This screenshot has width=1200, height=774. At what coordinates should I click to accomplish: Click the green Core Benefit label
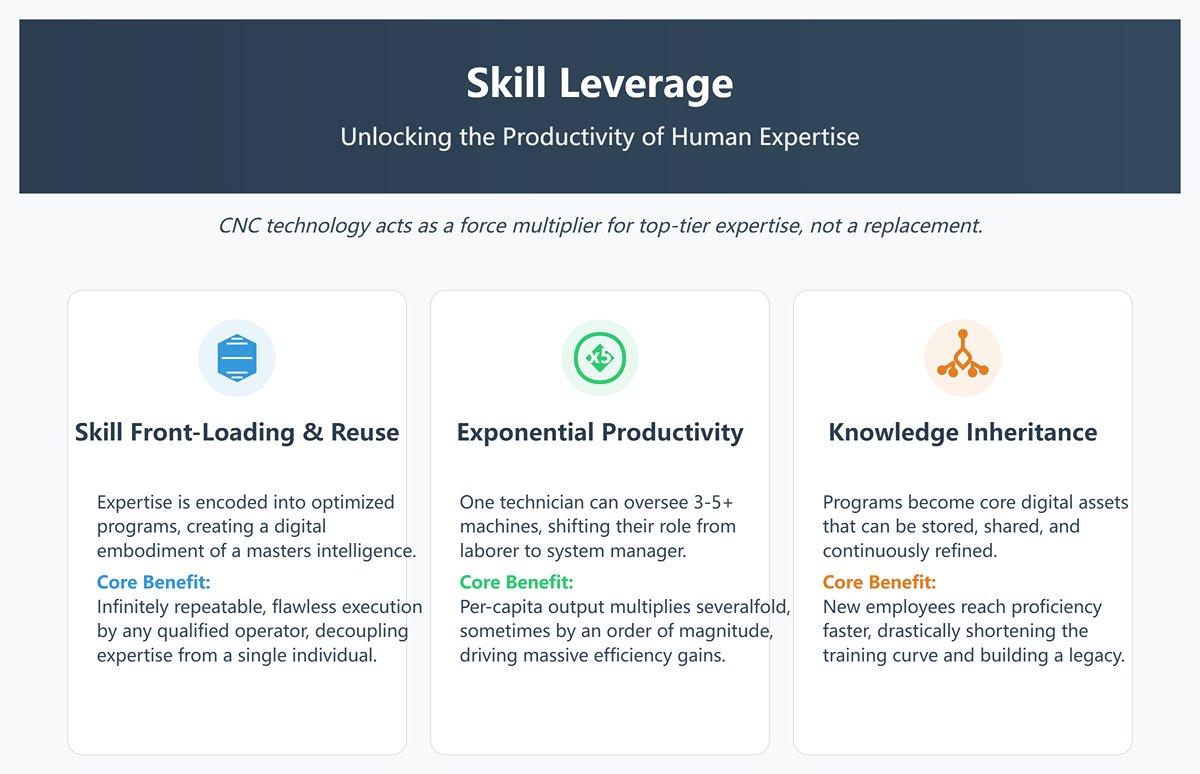pyautogui.click(x=517, y=582)
